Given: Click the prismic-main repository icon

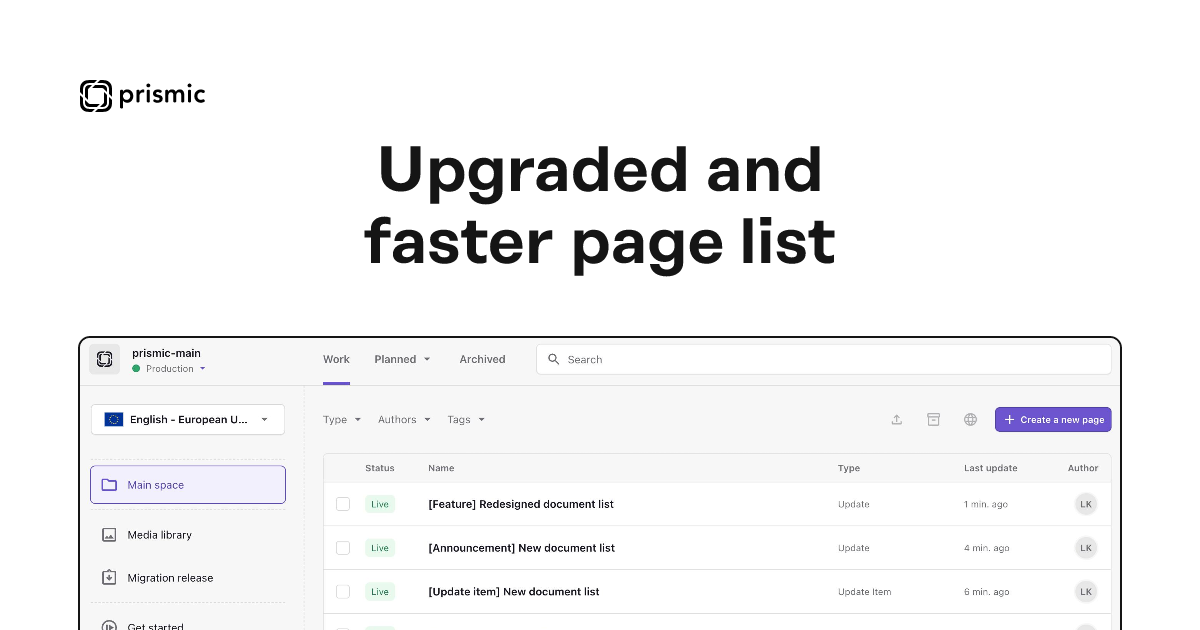Looking at the screenshot, I should [x=104, y=359].
